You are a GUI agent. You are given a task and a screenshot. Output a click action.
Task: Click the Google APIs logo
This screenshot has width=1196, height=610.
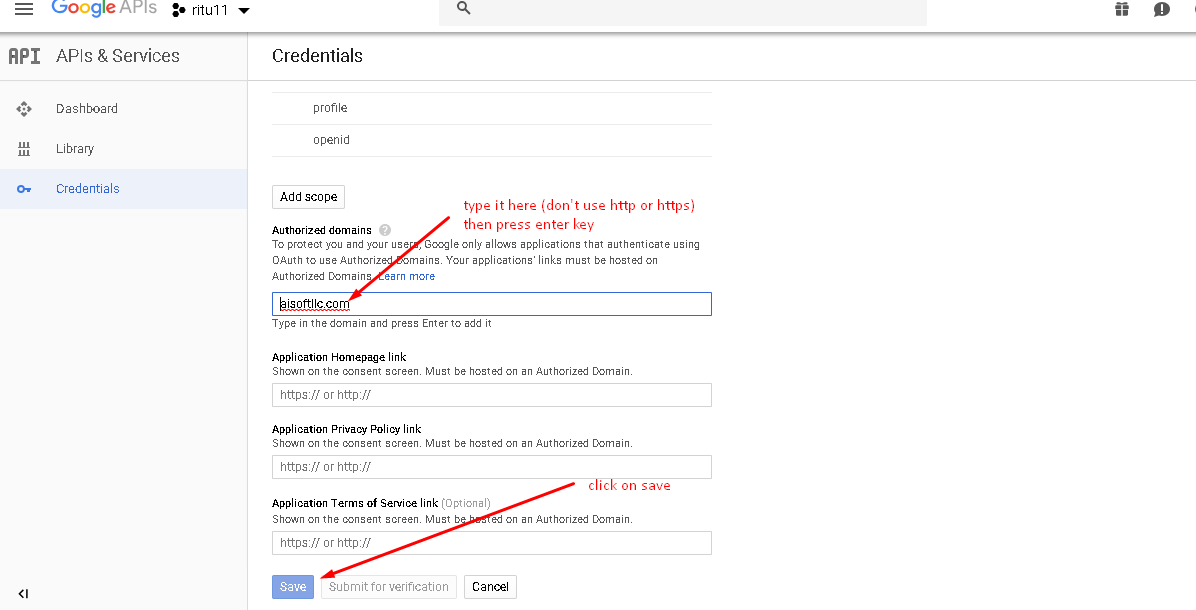pos(104,8)
